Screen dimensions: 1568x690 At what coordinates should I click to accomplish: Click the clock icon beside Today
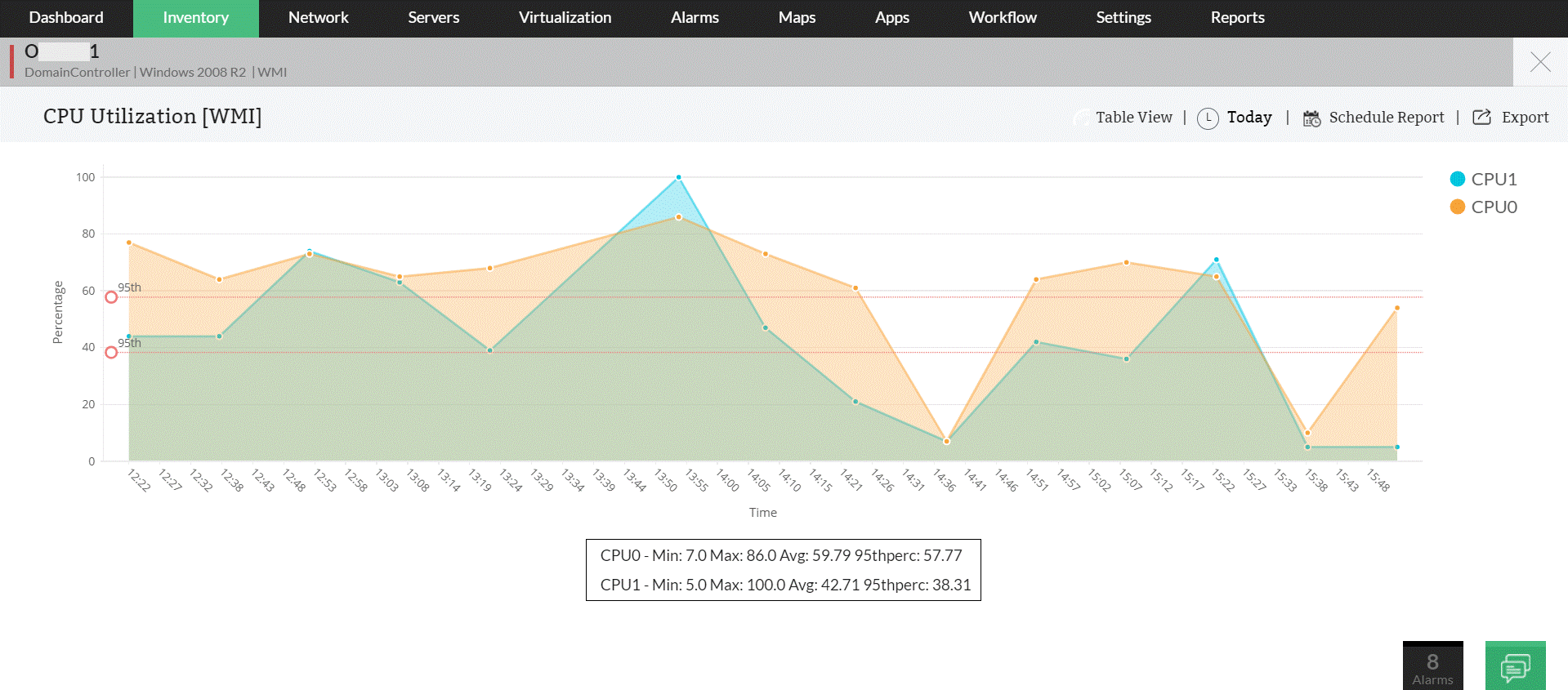pyautogui.click(x=1208, y=118)
